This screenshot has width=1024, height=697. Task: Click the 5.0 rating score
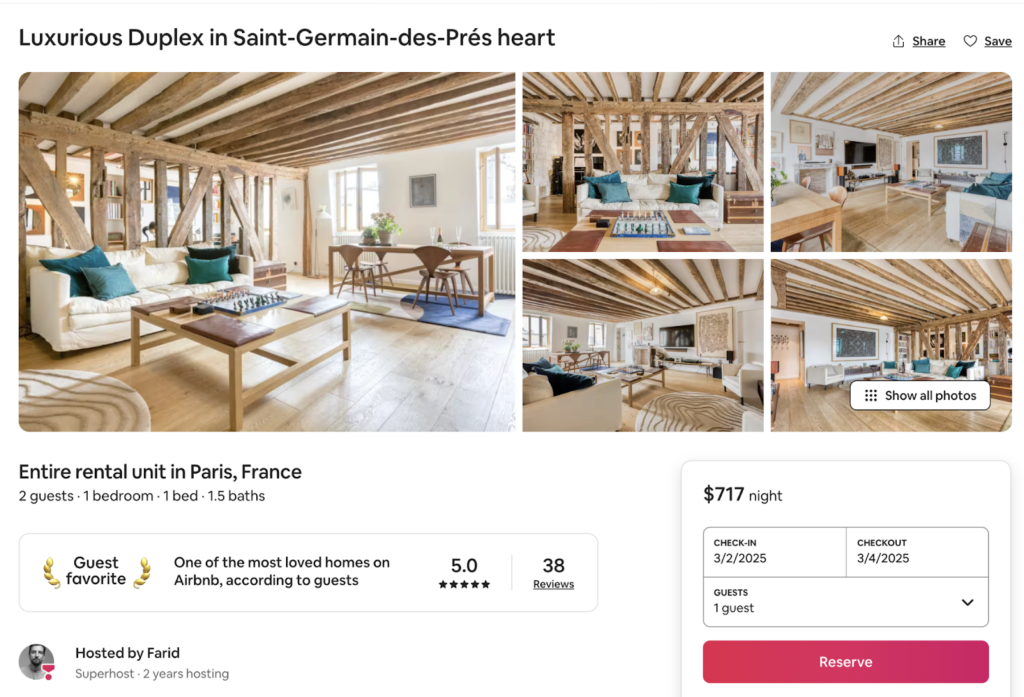pos(463,565)
